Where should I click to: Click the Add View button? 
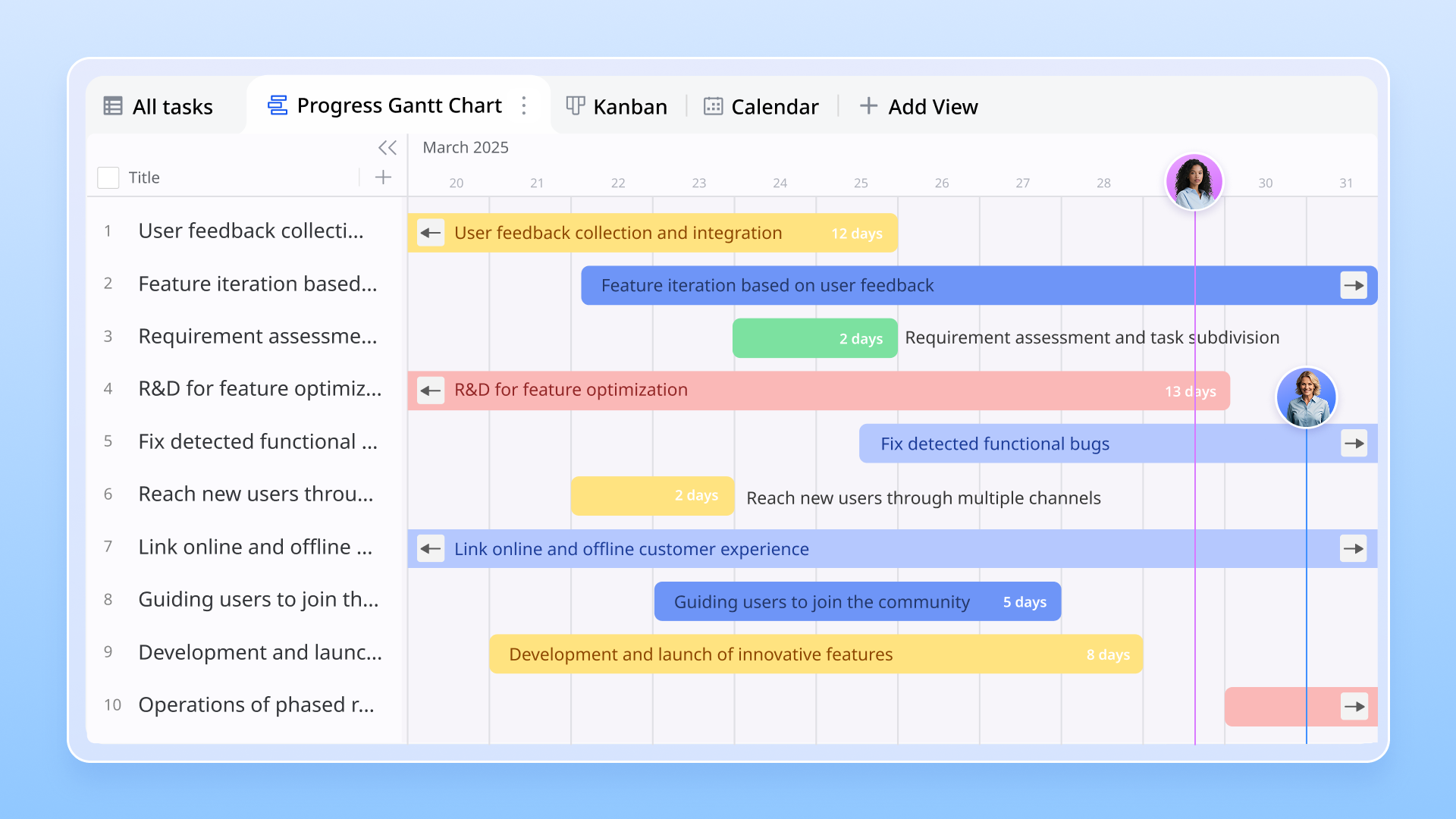918,106
